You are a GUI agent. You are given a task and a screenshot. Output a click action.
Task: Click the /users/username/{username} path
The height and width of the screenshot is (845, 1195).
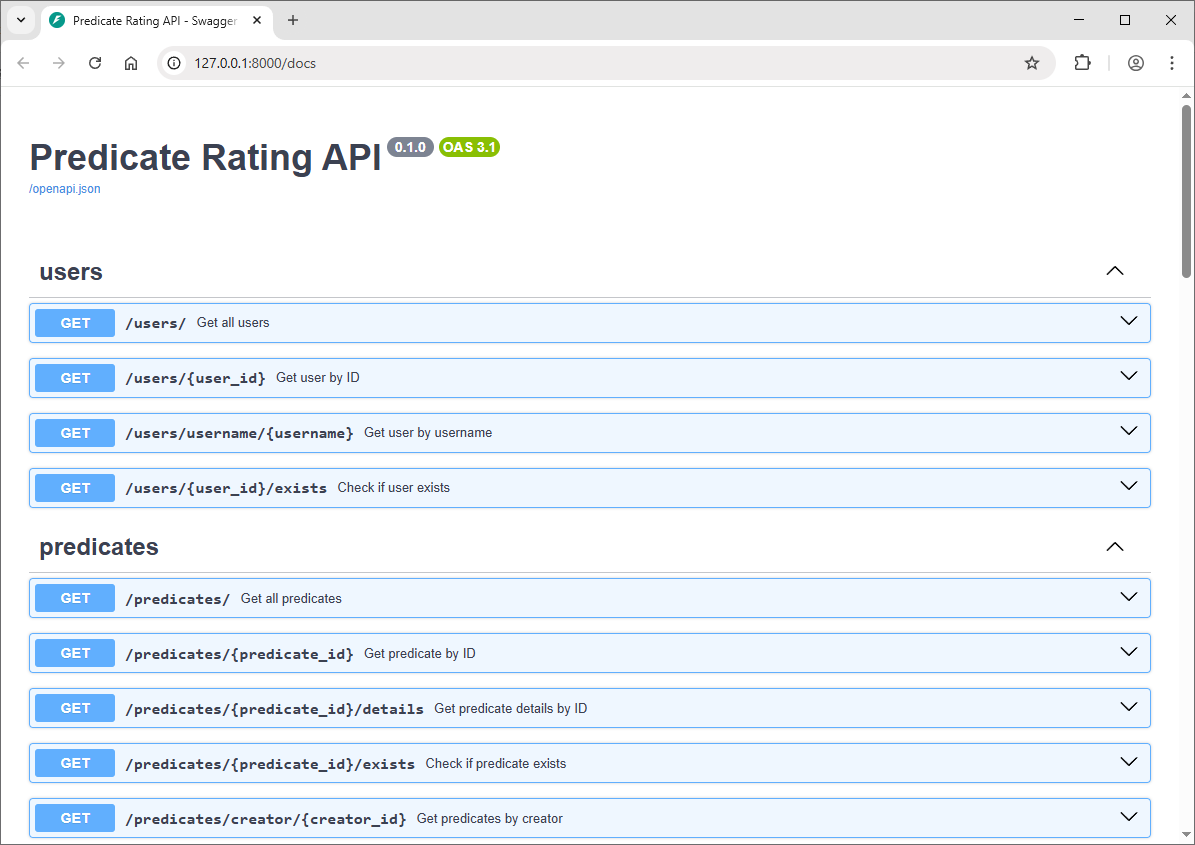[x=239, y=433]
